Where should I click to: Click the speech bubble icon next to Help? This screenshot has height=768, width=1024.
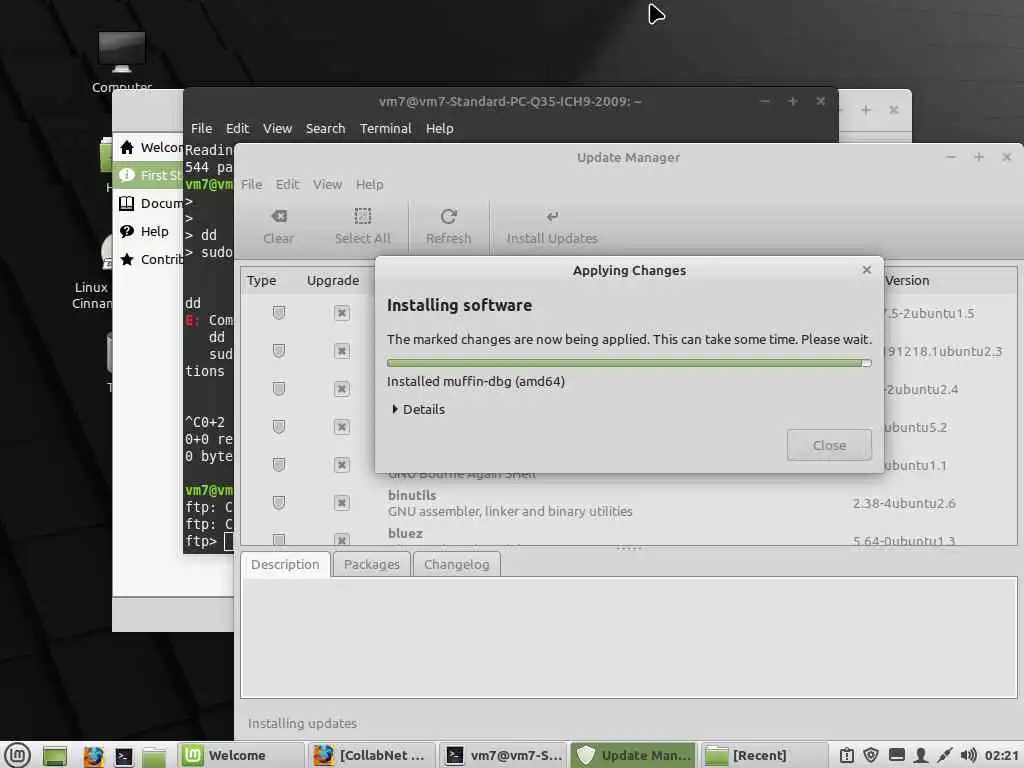pyautogui.click(x=127, y=231)
